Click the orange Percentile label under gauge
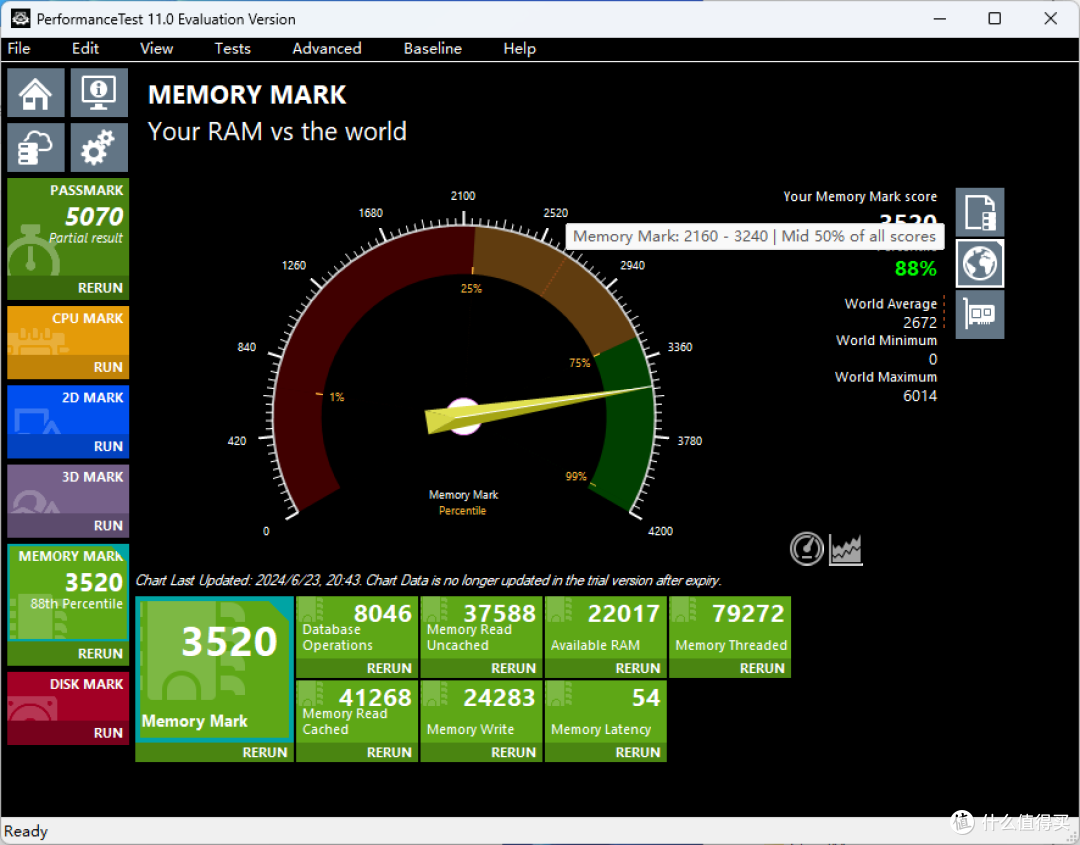The height and width of the screenshot is (845, 1080). coord(462,510)
